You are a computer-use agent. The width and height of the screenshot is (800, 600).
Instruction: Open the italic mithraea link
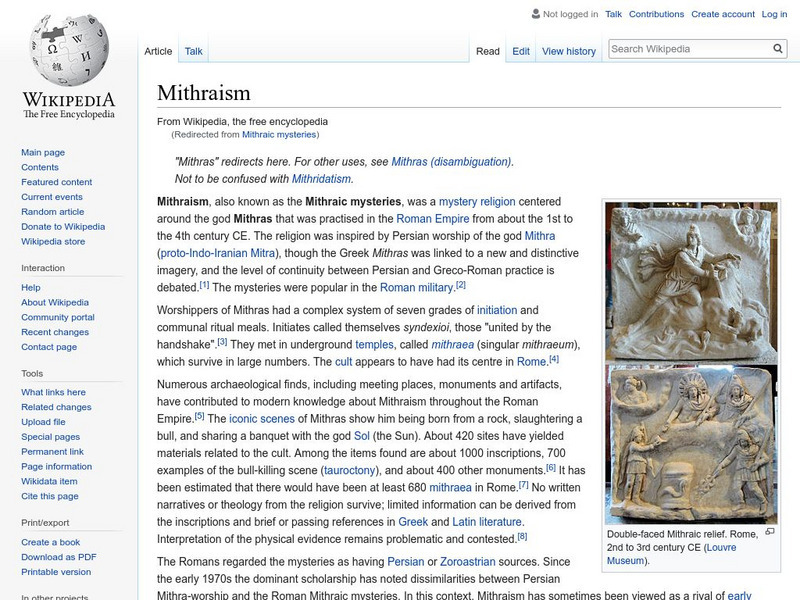tap(453, 345)
